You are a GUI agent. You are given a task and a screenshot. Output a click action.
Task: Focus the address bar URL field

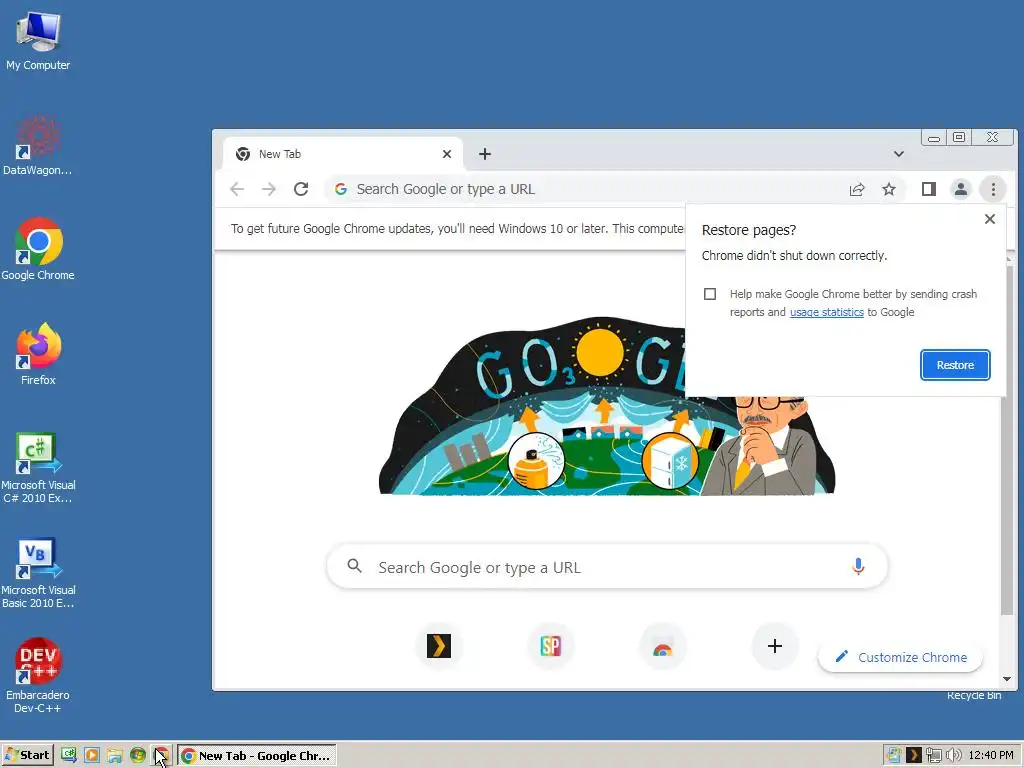(x=588, y=189)
